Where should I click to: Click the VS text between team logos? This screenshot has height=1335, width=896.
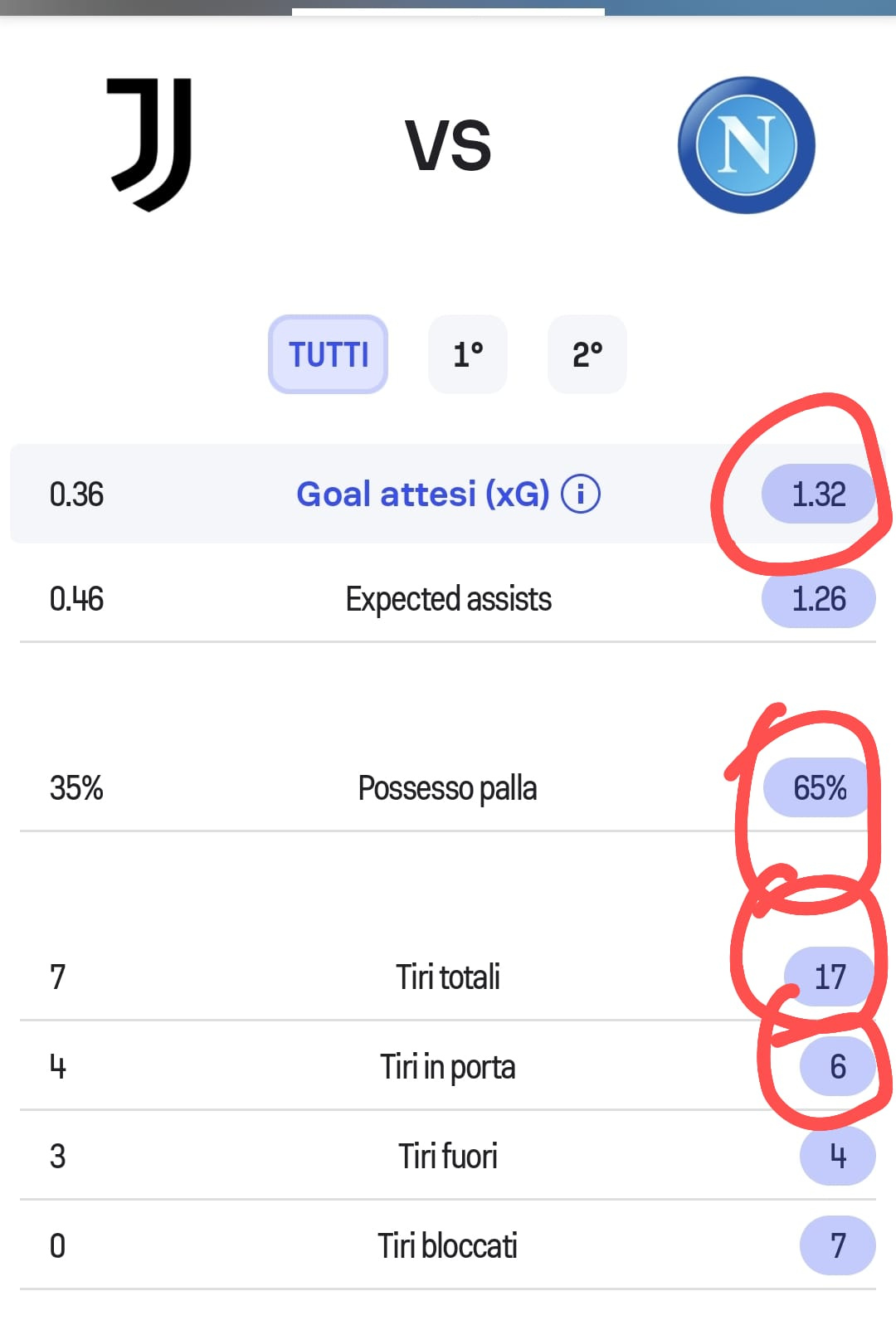click(x=448, y=145)
